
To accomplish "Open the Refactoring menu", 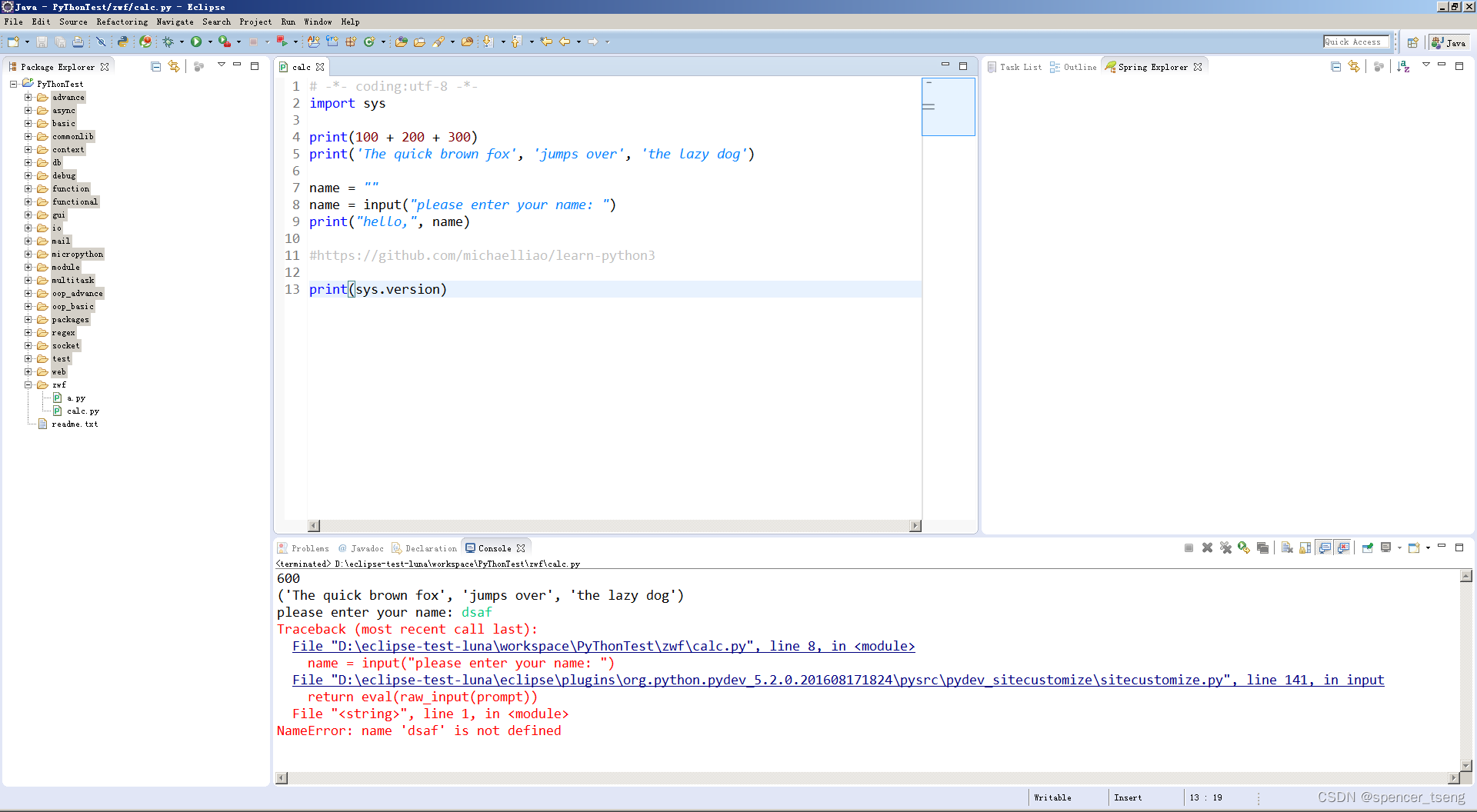I will coord(122,22).
